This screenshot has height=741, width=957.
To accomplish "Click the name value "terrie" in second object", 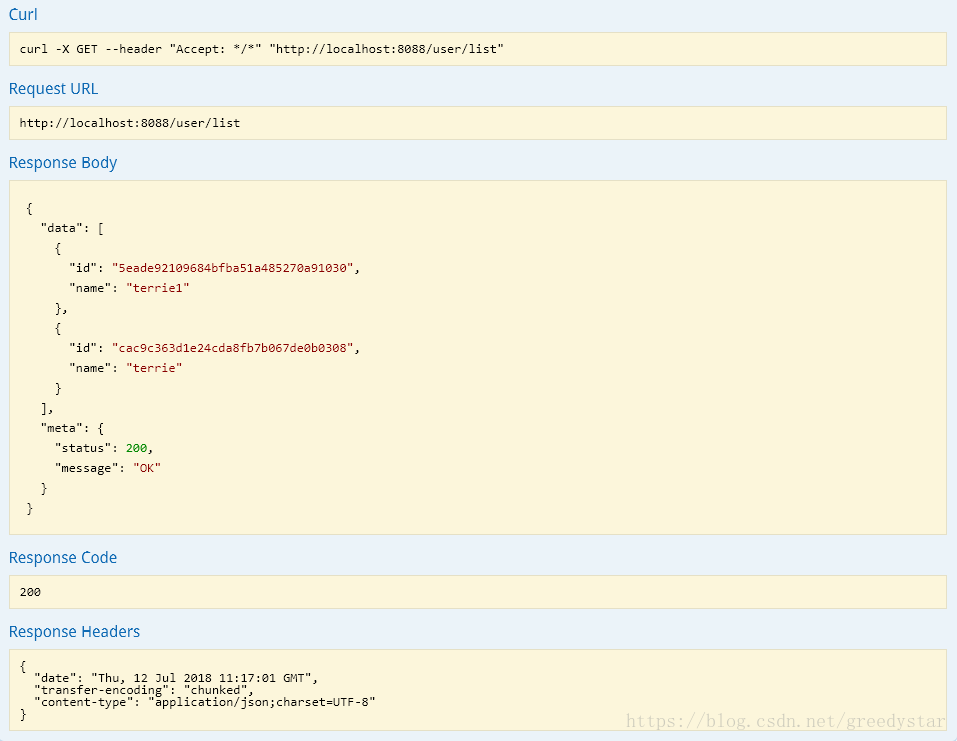I will coord(154,368).
